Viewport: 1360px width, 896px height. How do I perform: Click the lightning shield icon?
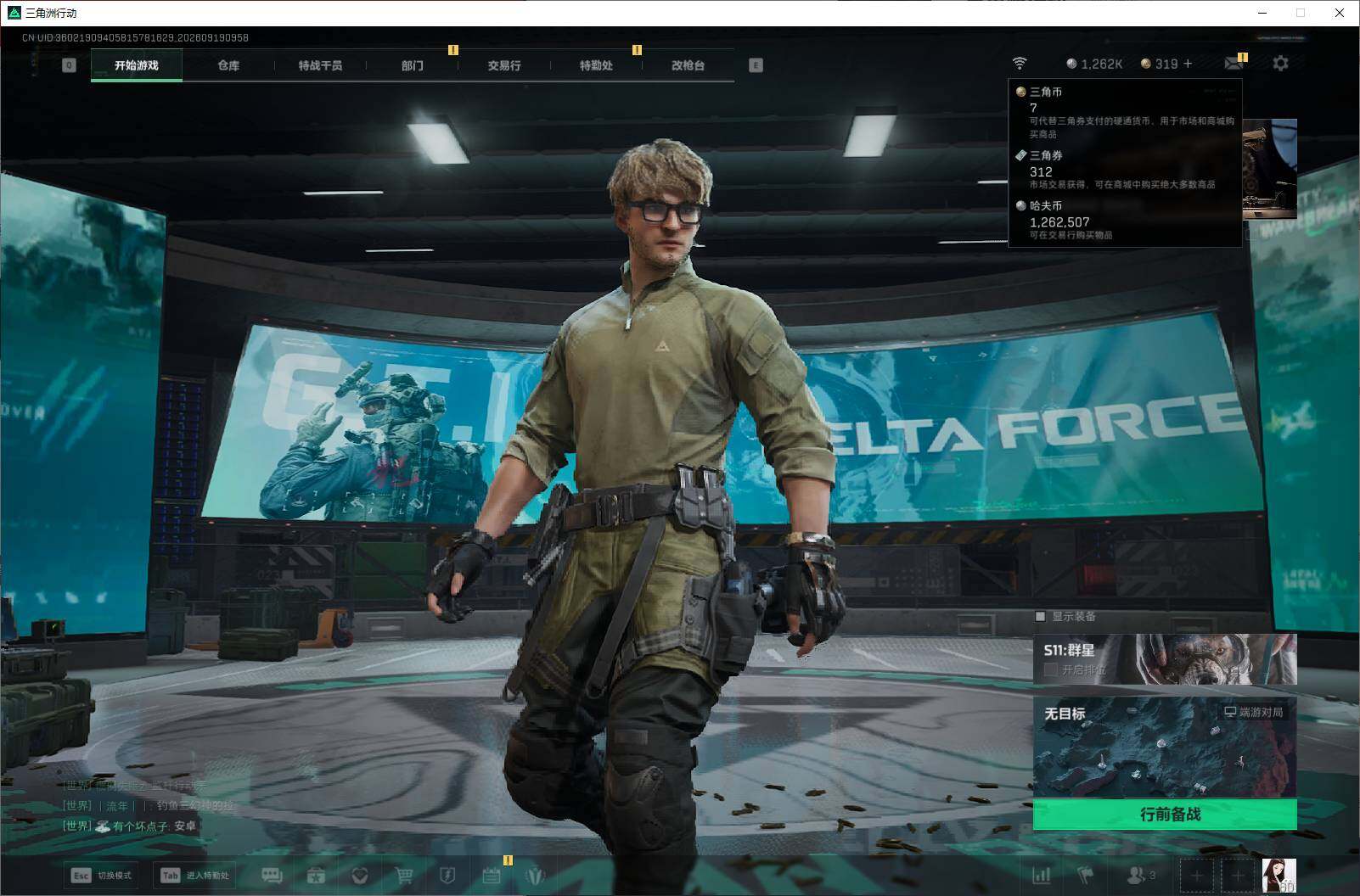click(x=447, y=875)
